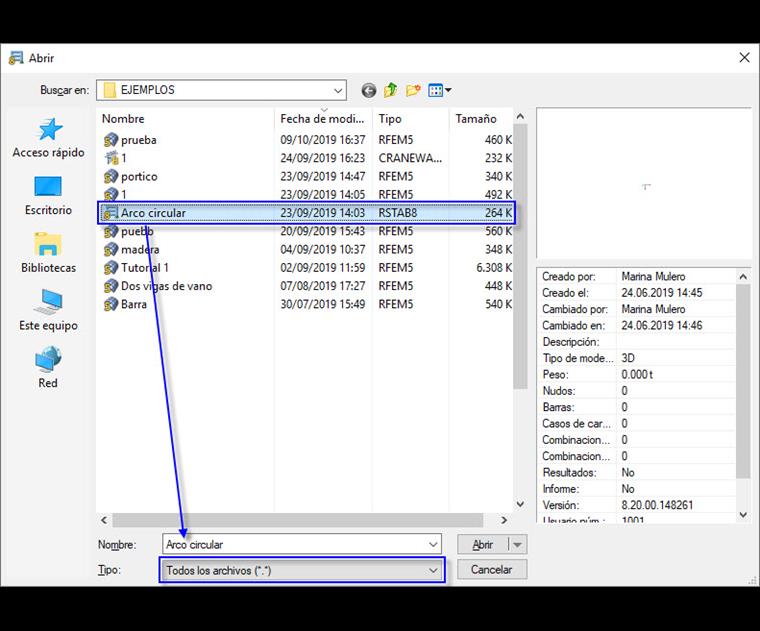Click the horizontal scrollbar thumb of file list
This screenshot has width=760, height=631.
[298, 520]
